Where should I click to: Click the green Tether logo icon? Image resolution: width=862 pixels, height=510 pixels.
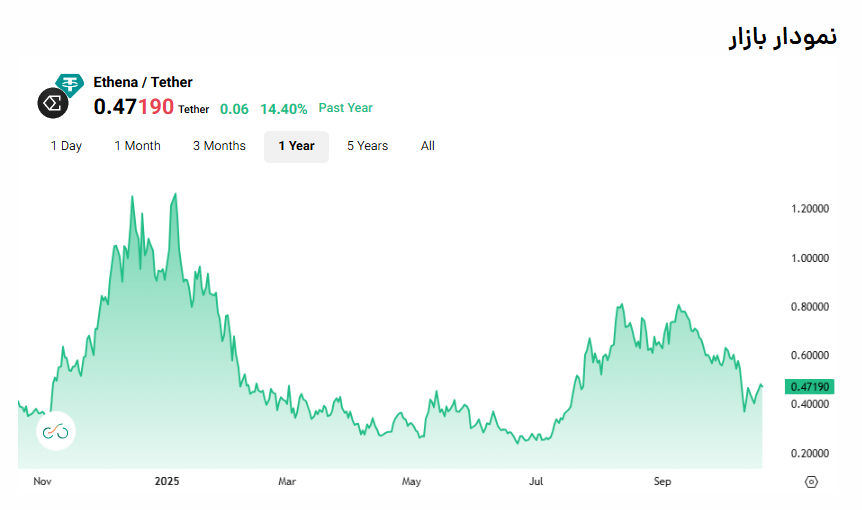click(x=70, y=84)
